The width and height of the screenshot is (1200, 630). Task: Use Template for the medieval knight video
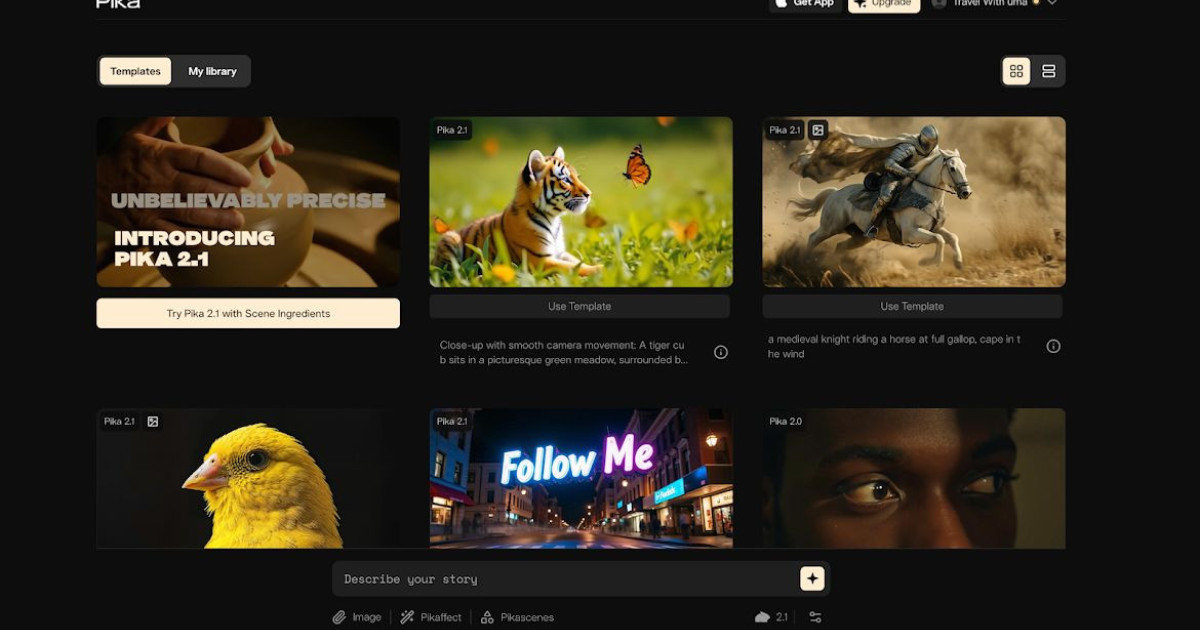pos(912,306)
